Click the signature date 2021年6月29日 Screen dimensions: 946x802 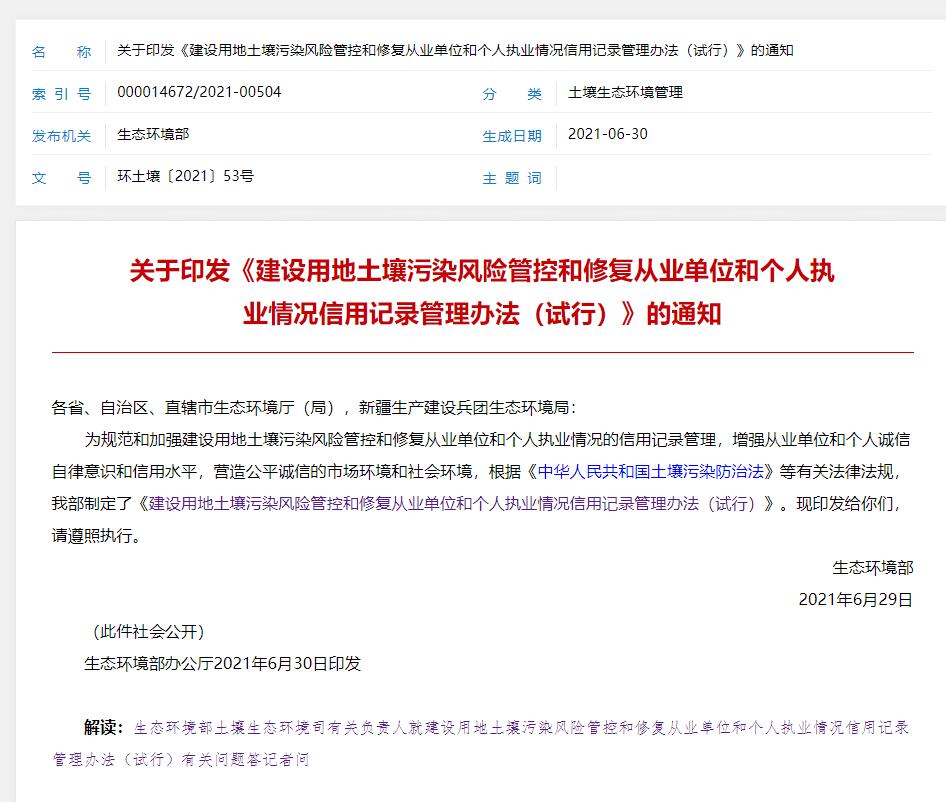pos(856,599)
